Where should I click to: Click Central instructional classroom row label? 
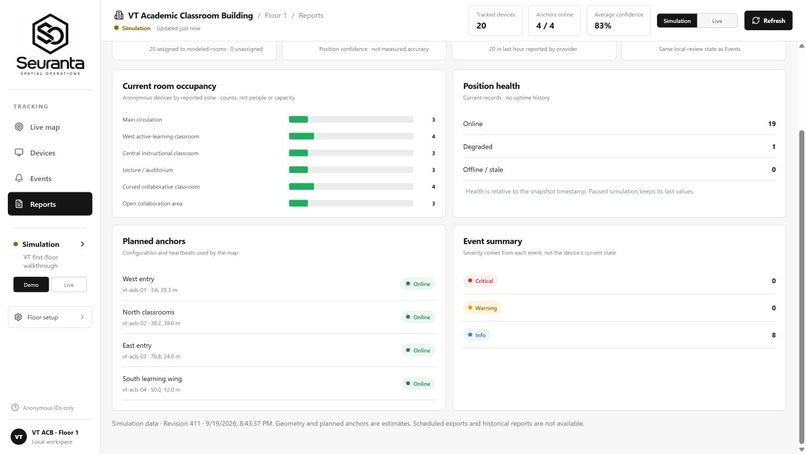click(x=160, y=153)
